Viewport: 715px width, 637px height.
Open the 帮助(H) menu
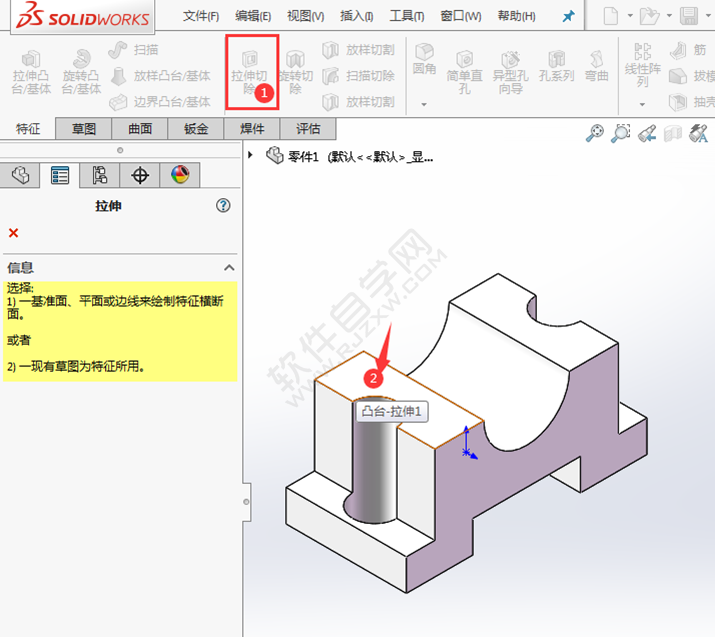click(517, 16)
